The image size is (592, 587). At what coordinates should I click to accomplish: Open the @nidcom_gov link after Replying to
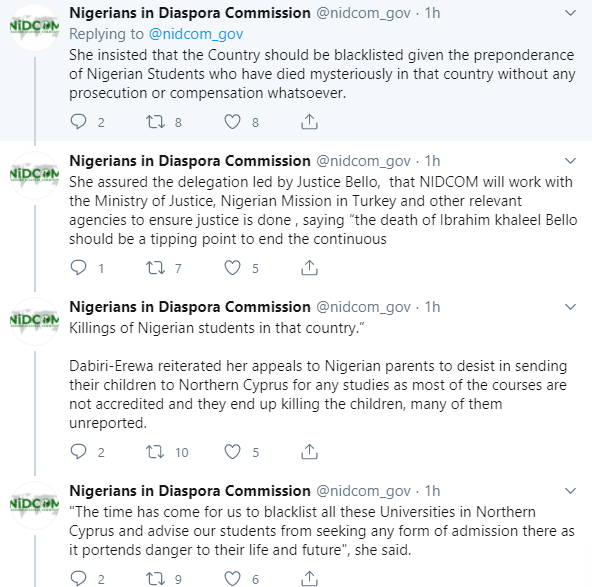coord(196,34)
